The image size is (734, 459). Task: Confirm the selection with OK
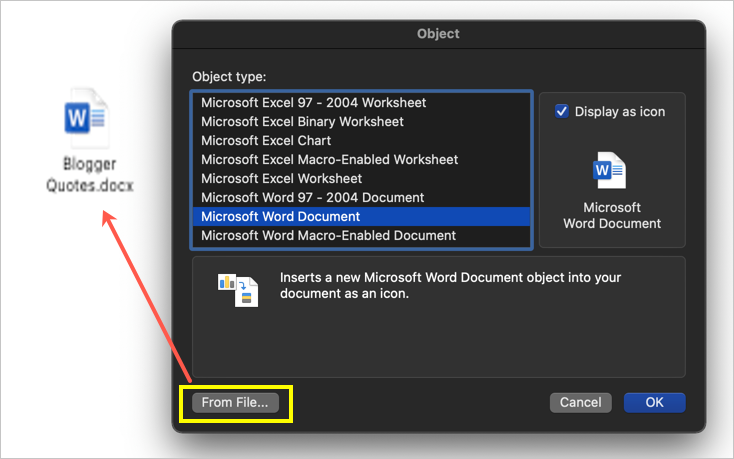pos(654,402)
